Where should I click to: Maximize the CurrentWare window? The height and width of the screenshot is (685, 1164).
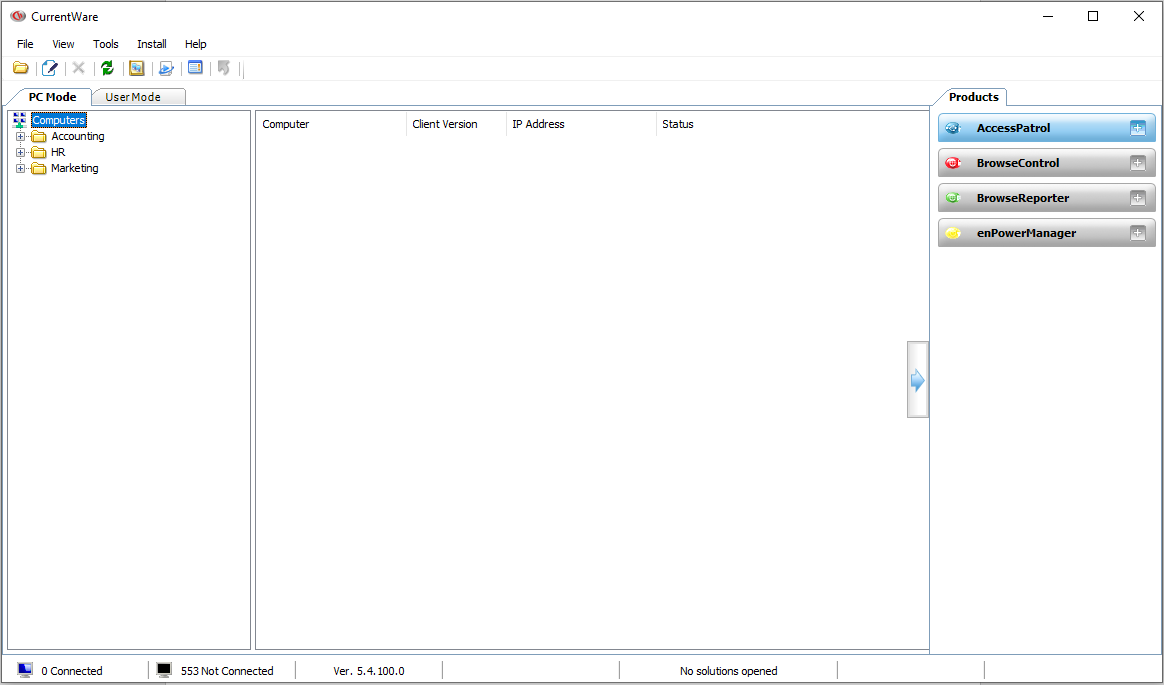1093,16
